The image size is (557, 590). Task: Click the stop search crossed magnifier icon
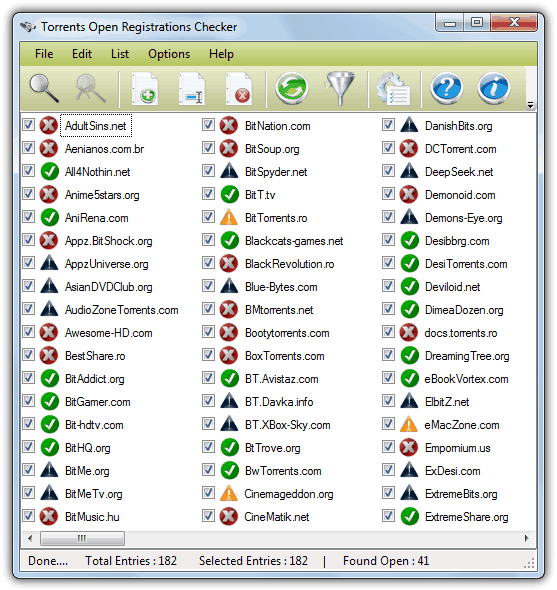pyautogui.click(x=90, y=88)
